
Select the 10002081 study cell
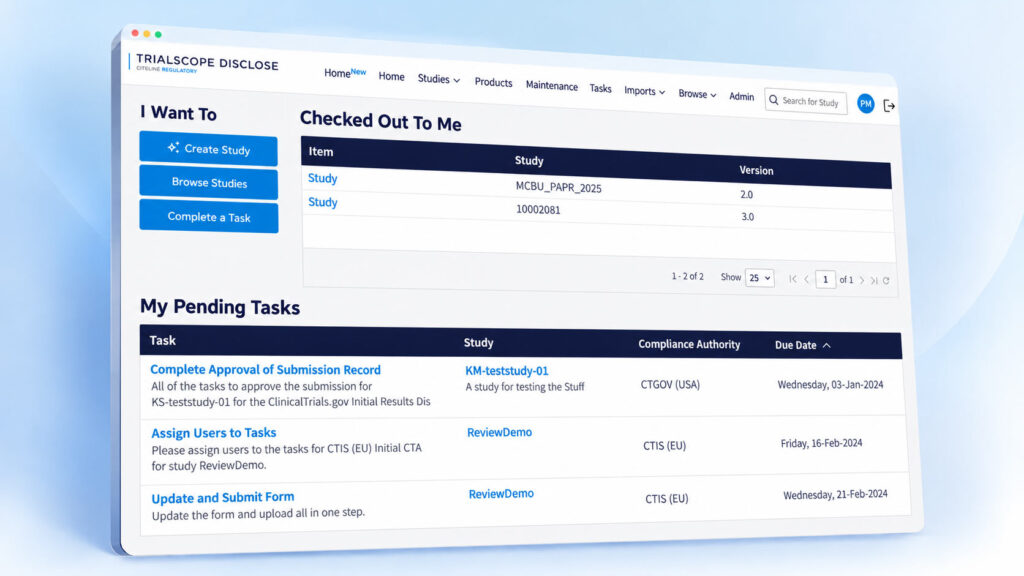coord(538,210)
